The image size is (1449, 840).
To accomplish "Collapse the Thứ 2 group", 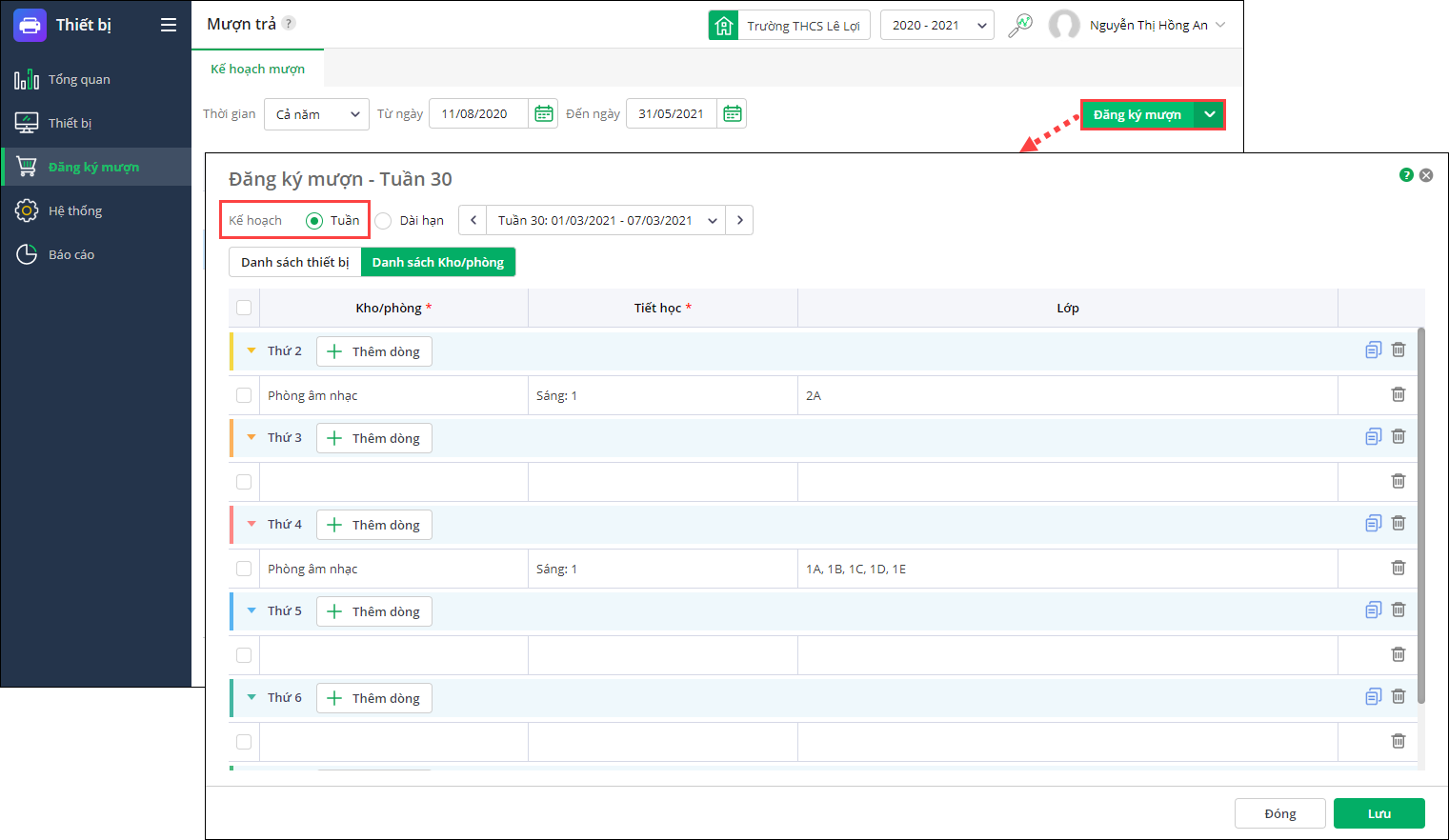I will tap(252, 350).
